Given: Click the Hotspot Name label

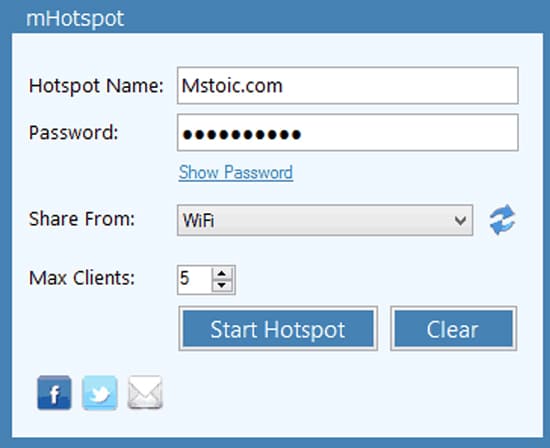Looking at the screenshot, I should coord(96,86).
